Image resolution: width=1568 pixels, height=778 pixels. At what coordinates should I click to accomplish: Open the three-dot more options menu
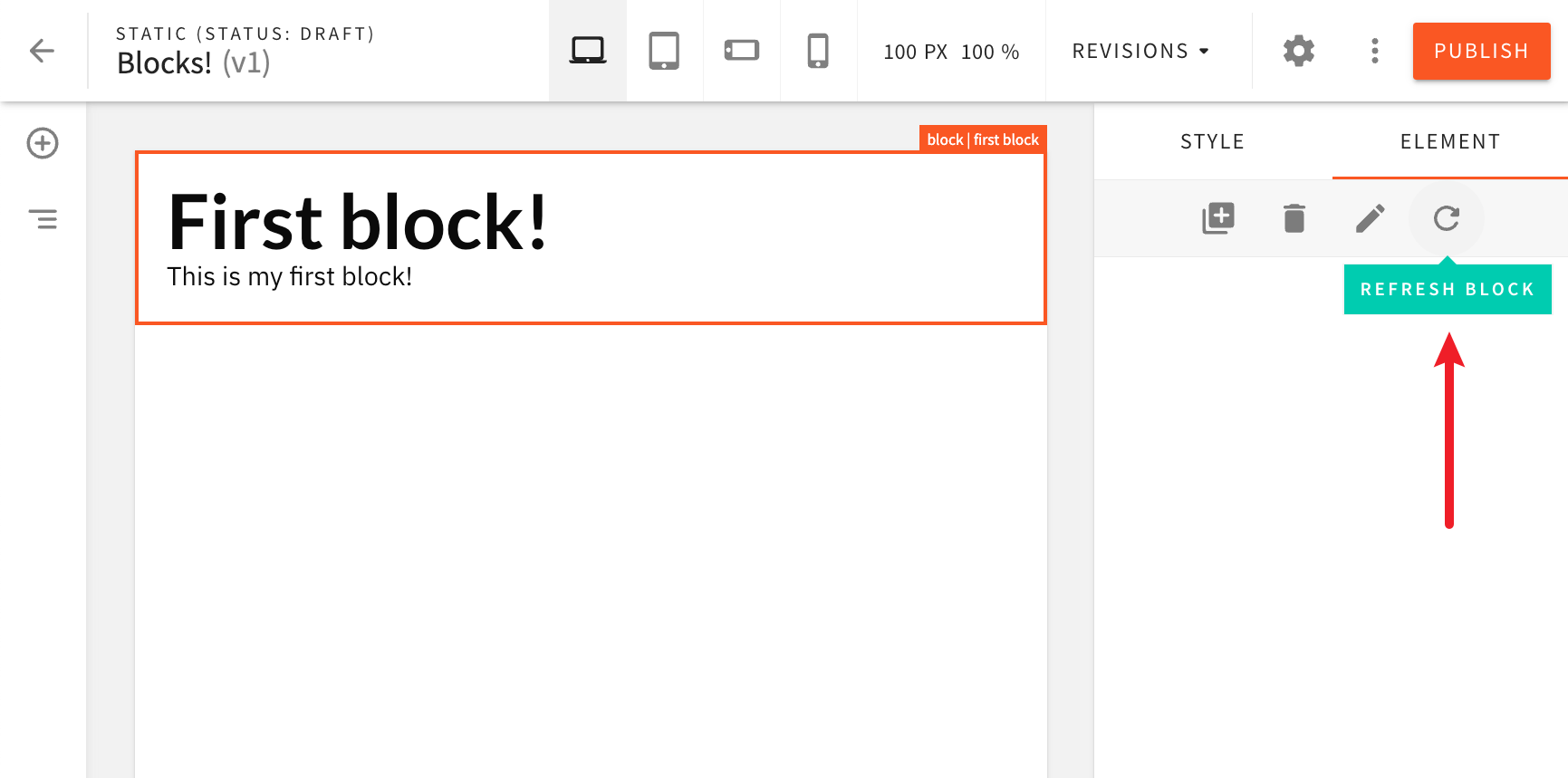click(x=1374, y=51)
